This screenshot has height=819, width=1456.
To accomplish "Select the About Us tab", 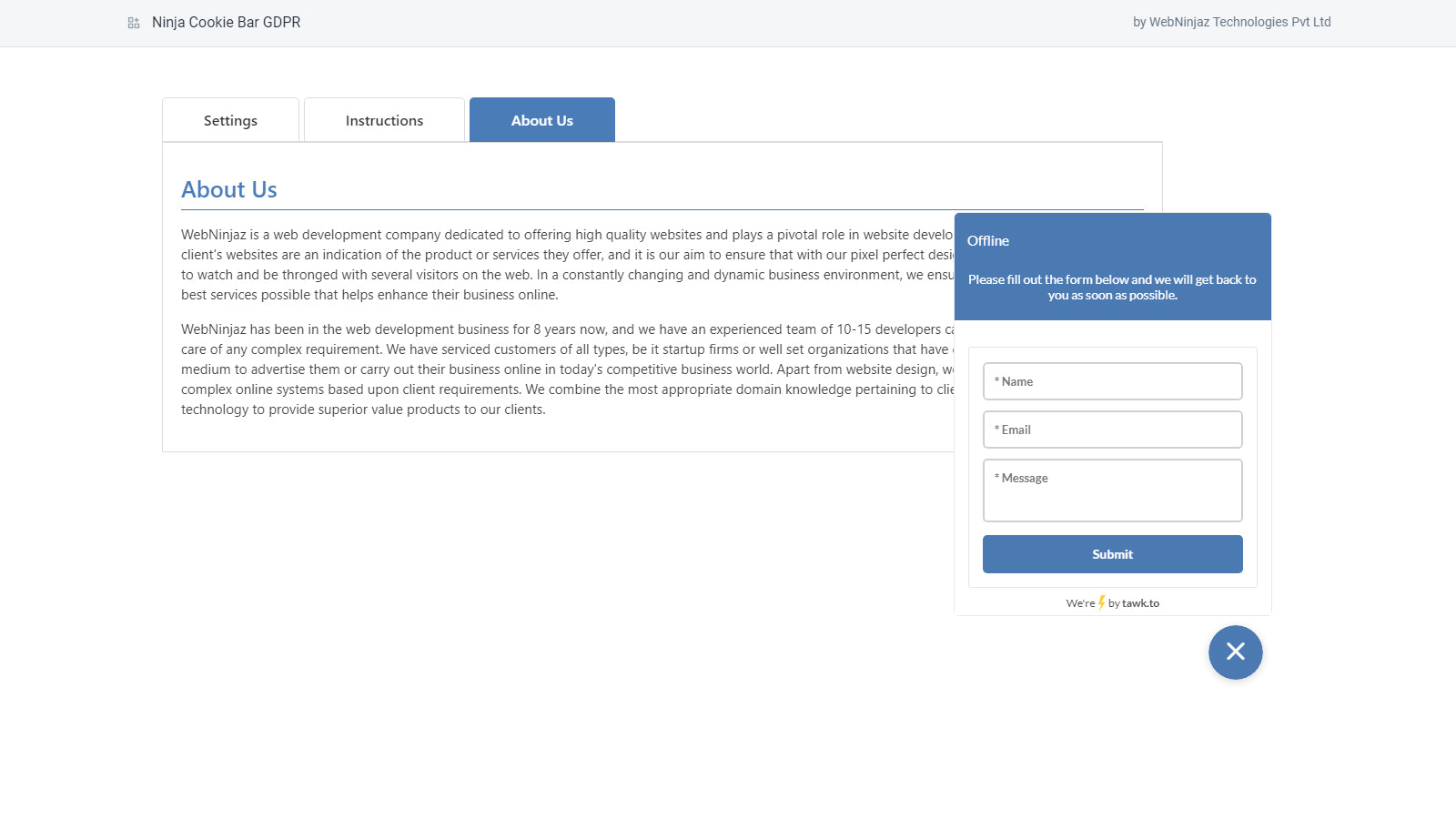I will coord(542,120).
